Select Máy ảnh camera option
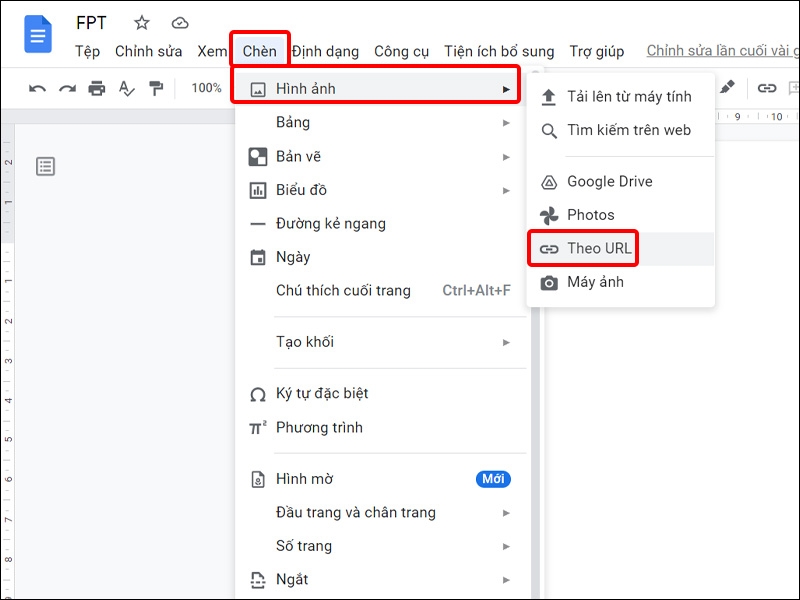The width and height of the screenshot is (800, 600). pos(620,282)
